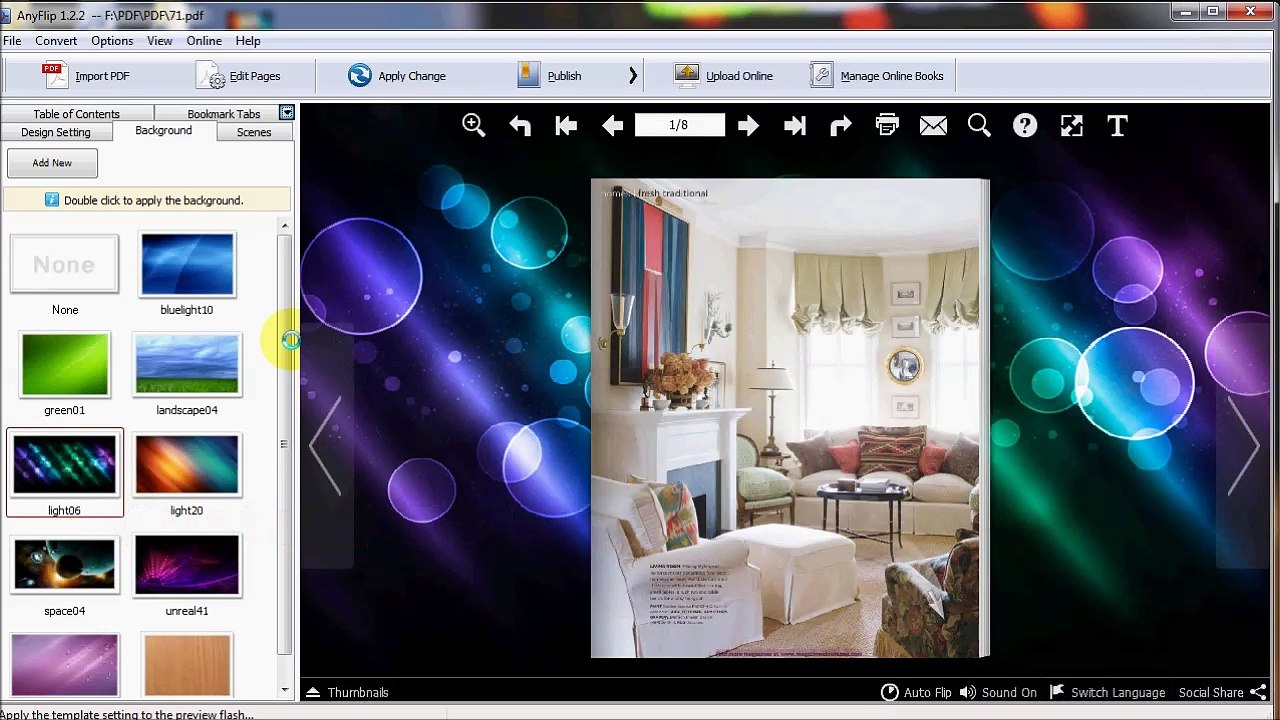Click the back return arrow icon
Image resolution: width=1280 pixels, height=720 pixels.
[520, 125]
